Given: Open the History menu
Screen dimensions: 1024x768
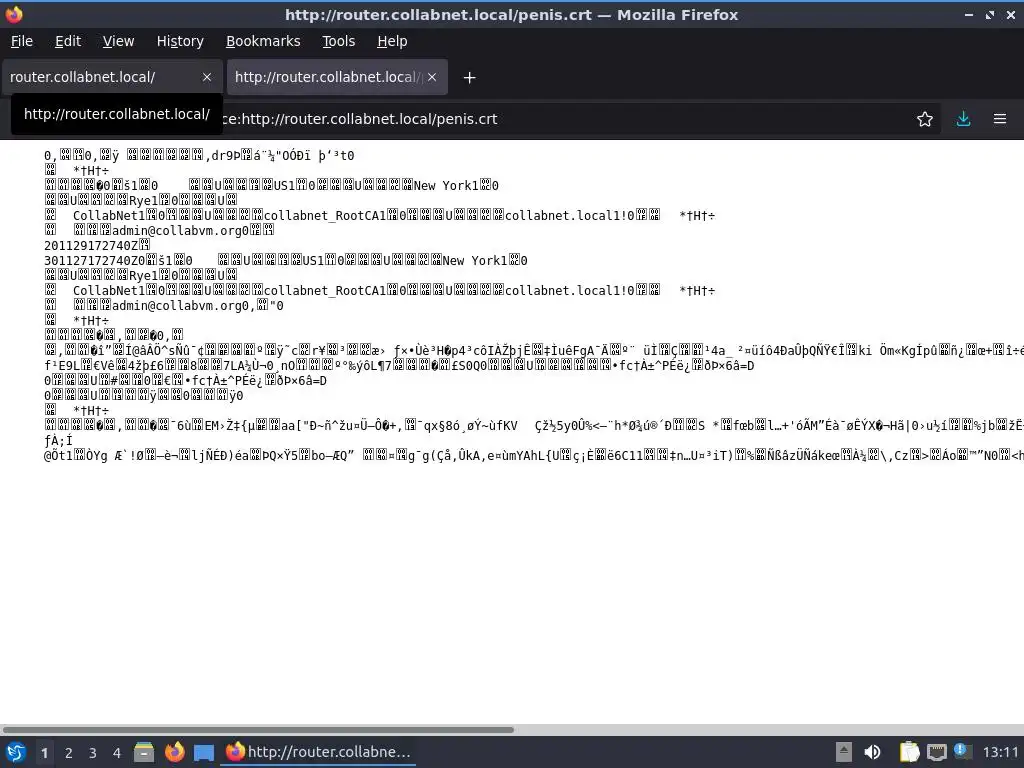Looking at the screenshot, I should click(x=180, y=41).
